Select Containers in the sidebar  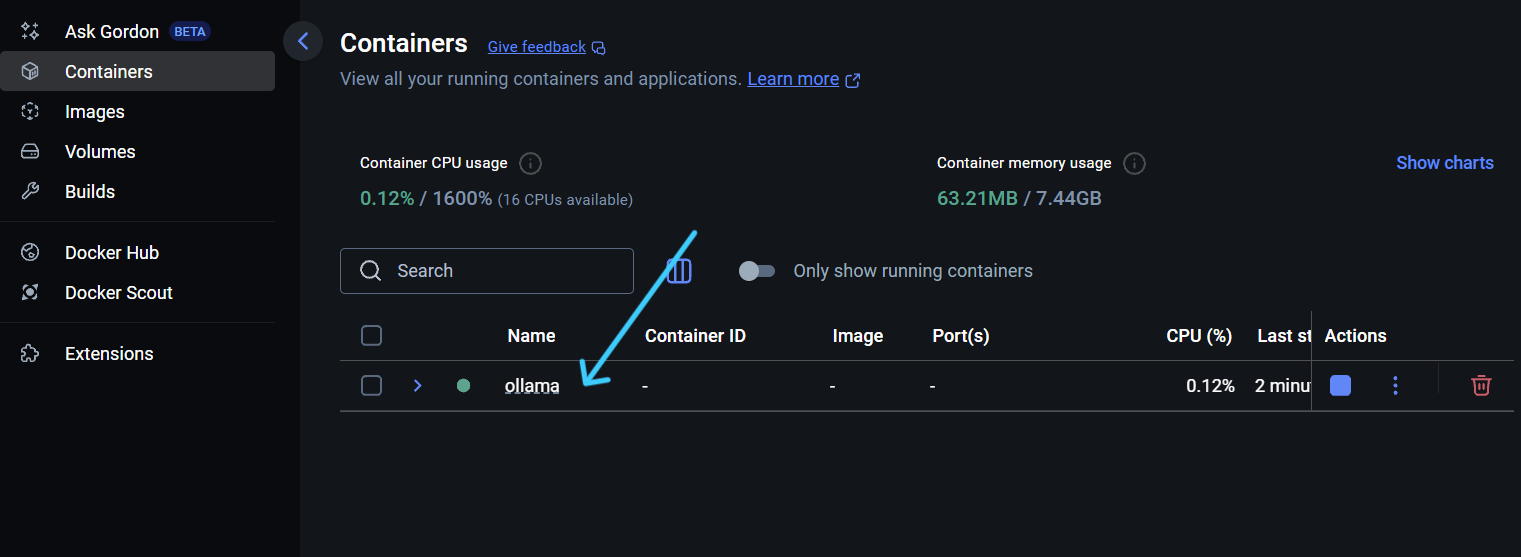(x=137, y=72)
